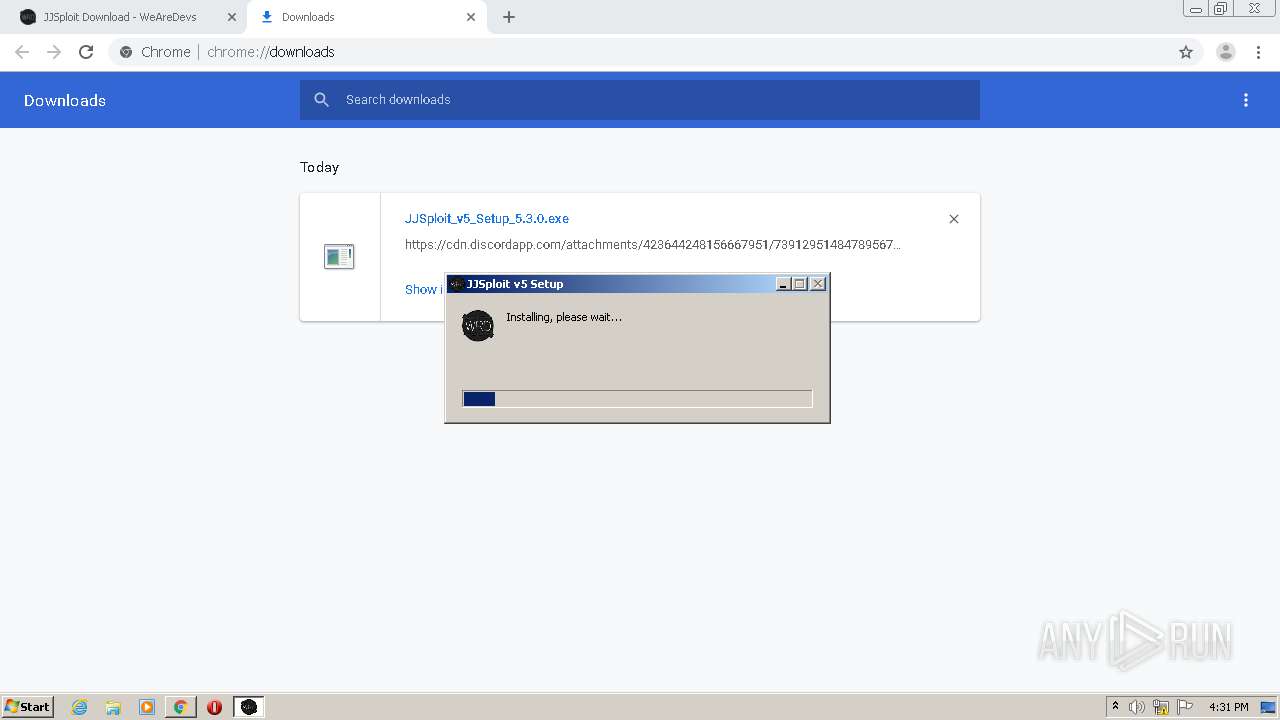Show hidden system tray icons
This screenshot has width=1280, height=720.
tap(1115, 707)
